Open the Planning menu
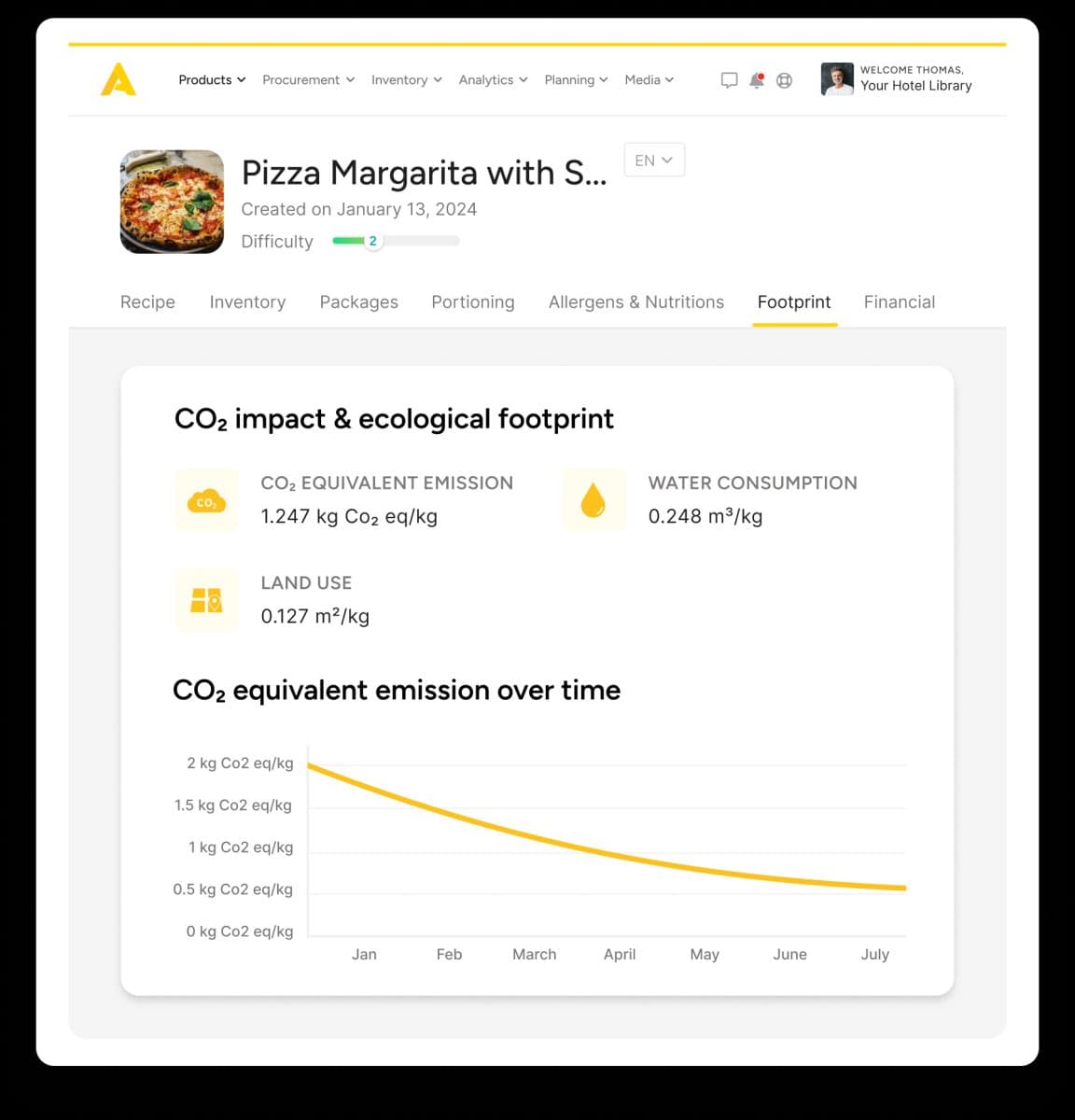This screenshot has width=1075, height=1120. [576, 80]
